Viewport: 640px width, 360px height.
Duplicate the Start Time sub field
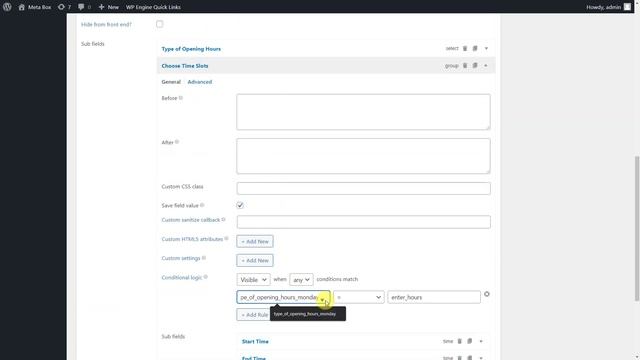pyautogui.click(x=470, y=341)
